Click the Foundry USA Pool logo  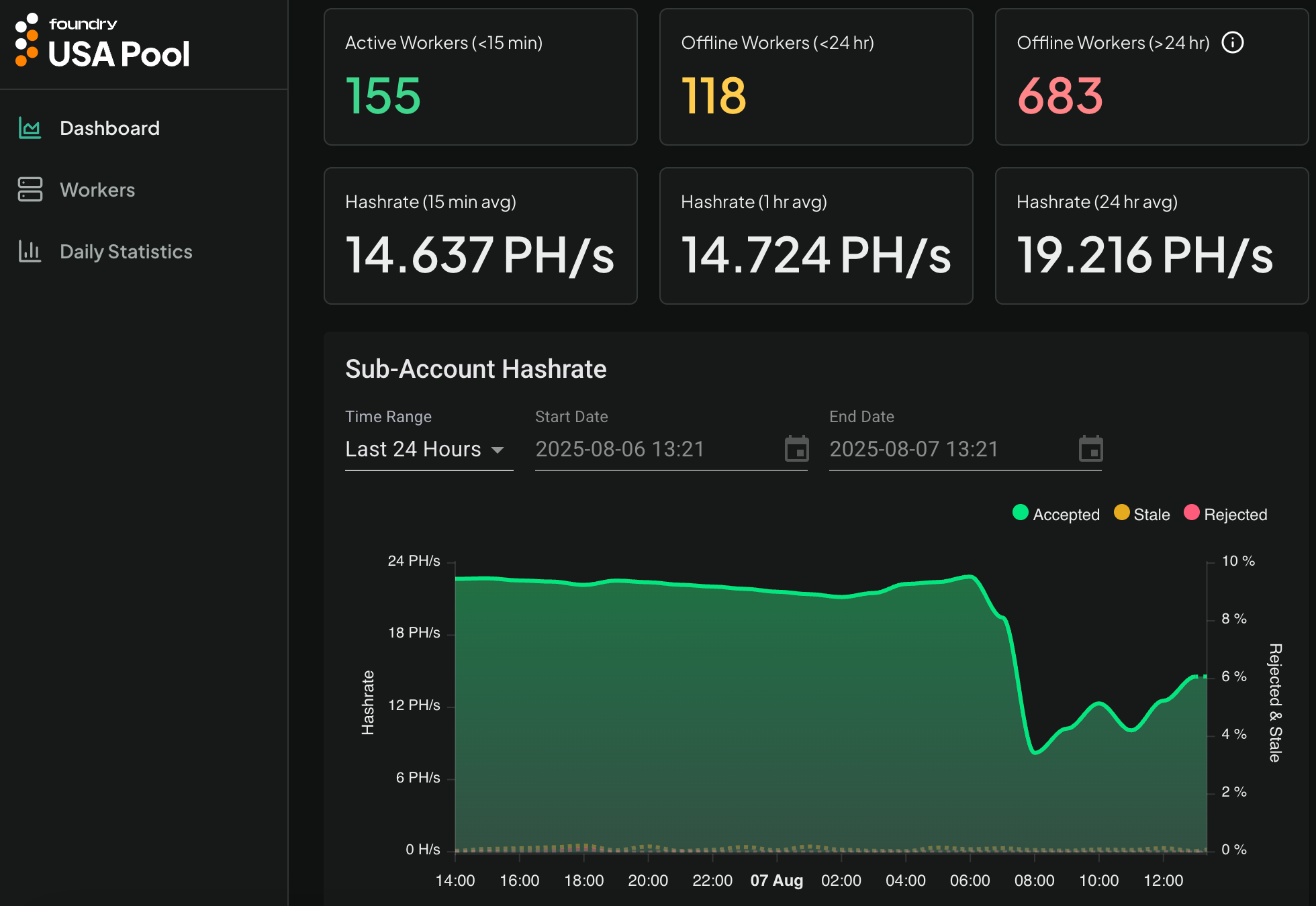(102, 42)
